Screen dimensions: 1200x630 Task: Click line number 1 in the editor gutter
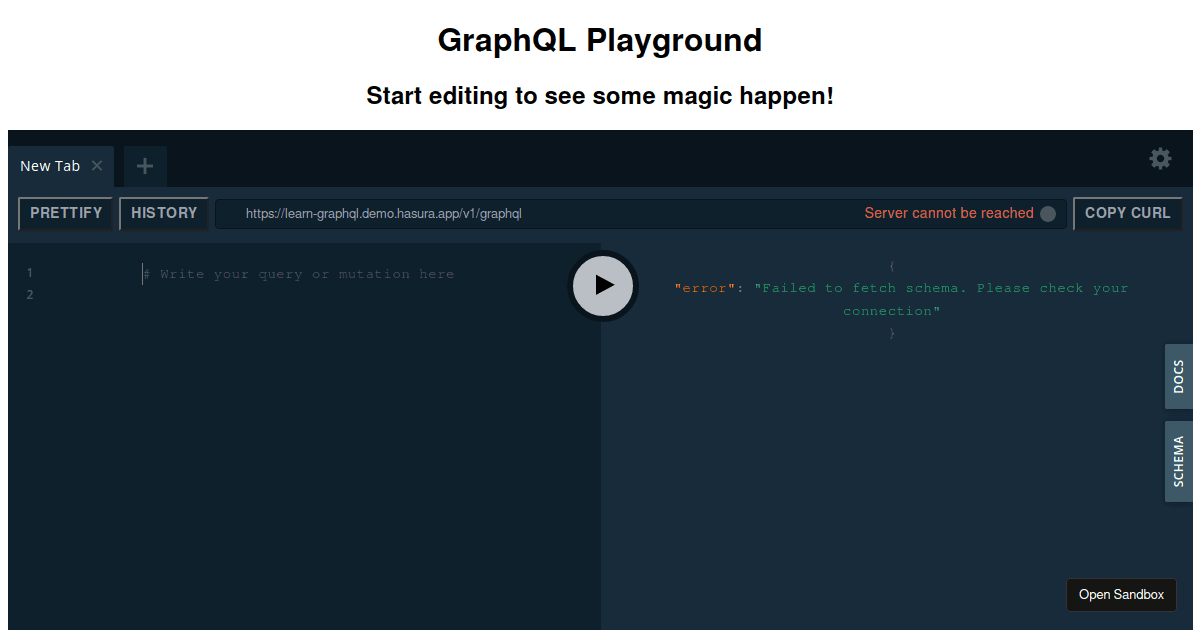30,272
